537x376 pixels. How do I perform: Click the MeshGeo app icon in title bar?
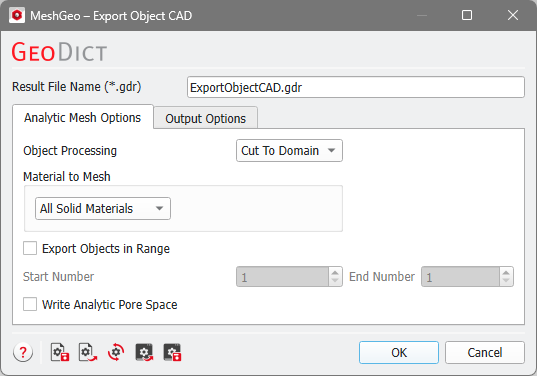(17, 15)
